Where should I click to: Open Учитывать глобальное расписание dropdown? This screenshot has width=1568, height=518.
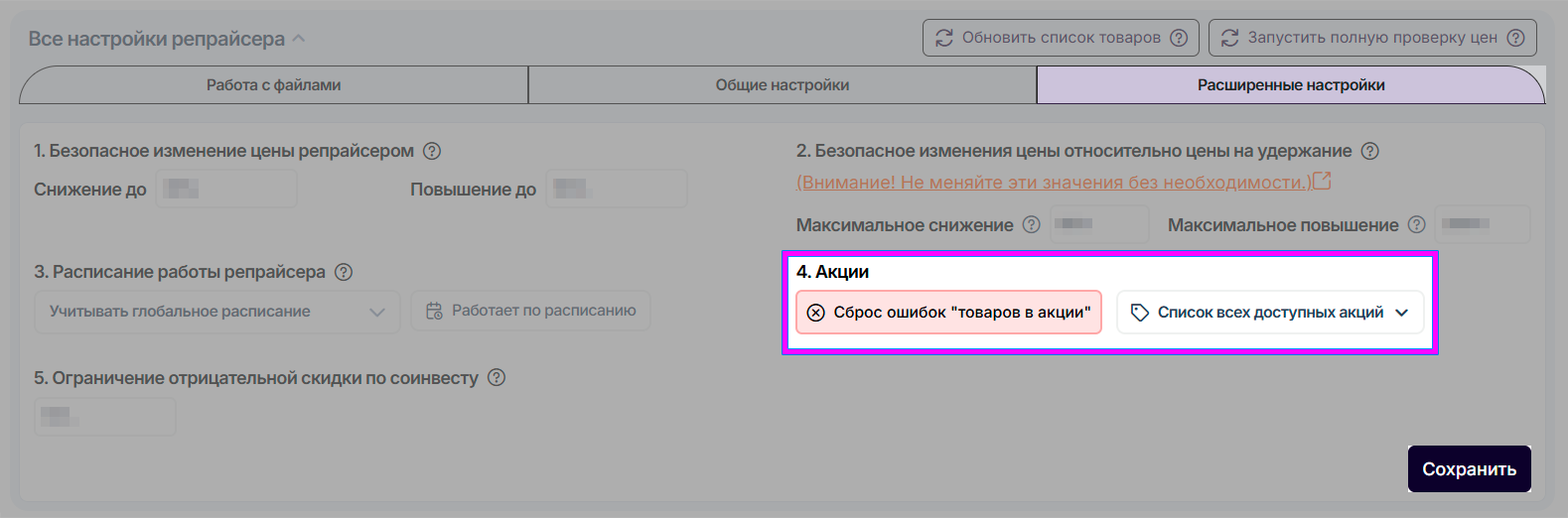tap(216, 312)
